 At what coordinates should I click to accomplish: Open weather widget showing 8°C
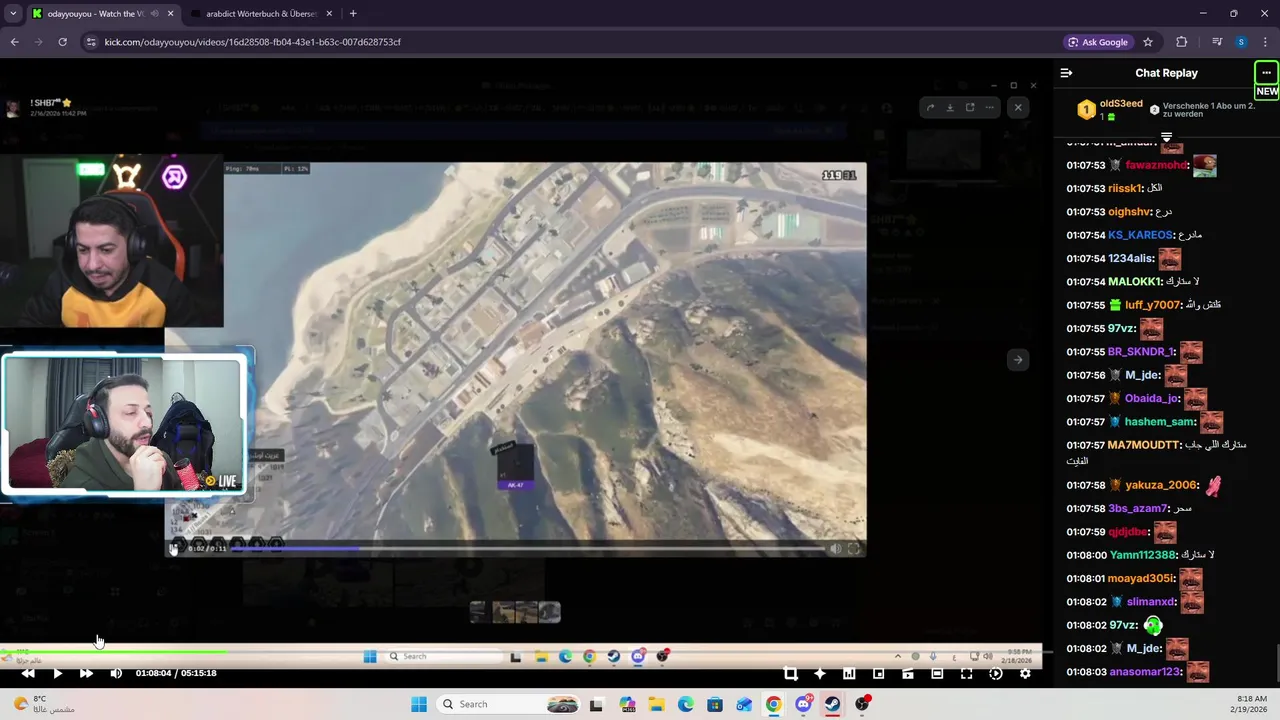42,704
